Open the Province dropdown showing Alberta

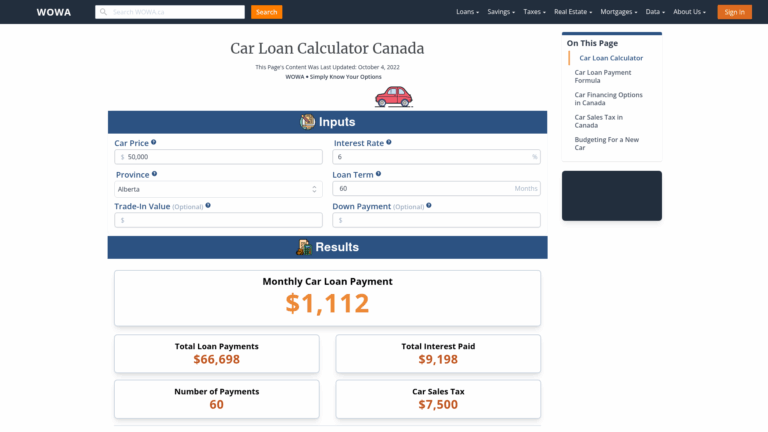tap(217, 188)
